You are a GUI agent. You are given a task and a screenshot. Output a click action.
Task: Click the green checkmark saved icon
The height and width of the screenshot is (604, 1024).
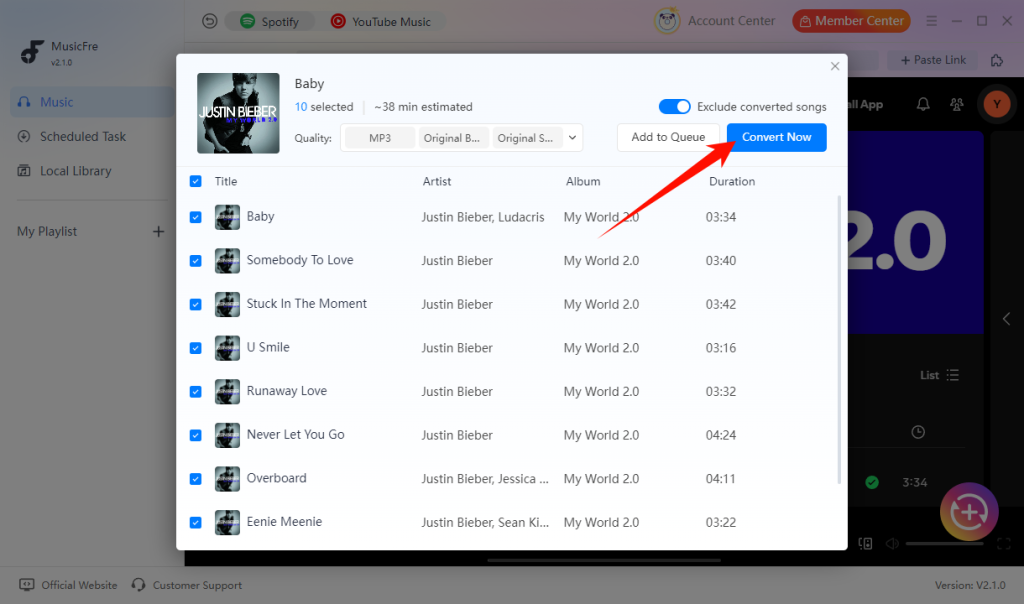(x=872, y=483)
